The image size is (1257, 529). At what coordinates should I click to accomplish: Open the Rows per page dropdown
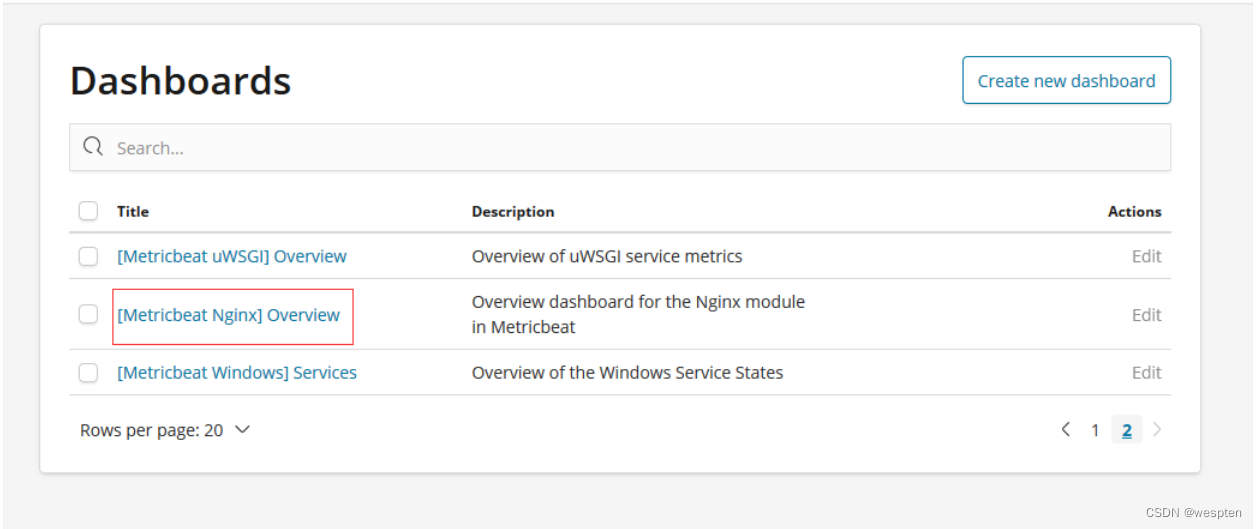(164, 430)
